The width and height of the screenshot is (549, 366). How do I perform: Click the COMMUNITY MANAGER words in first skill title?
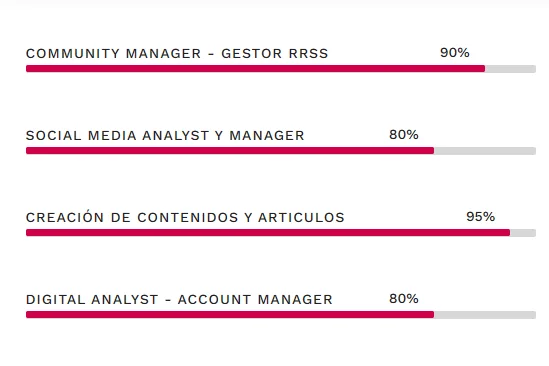[113, 54]
